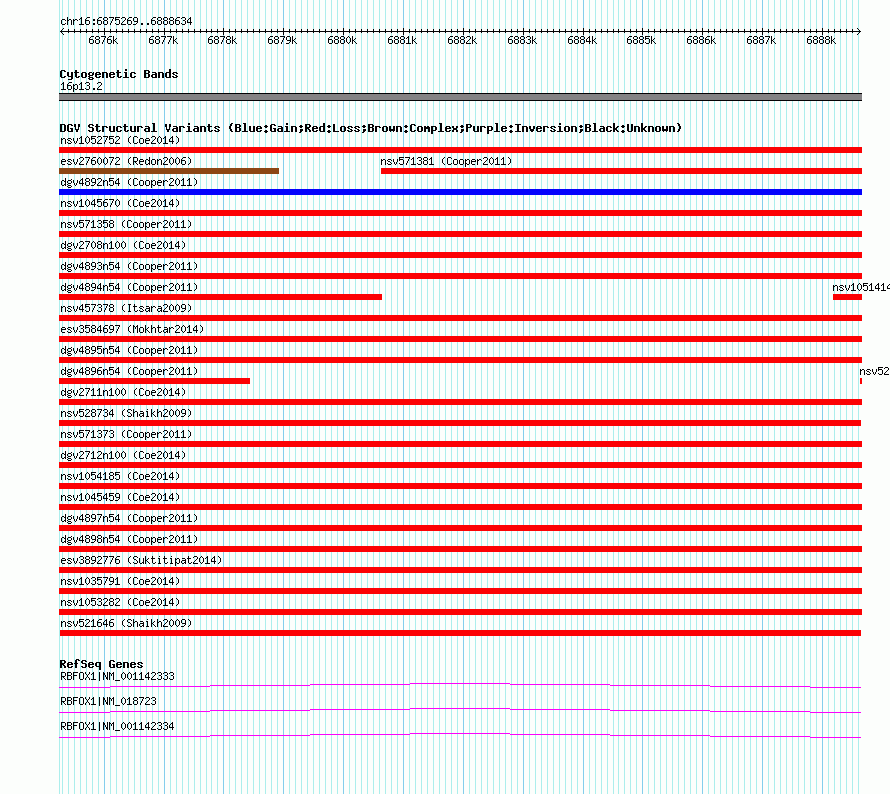Click the brown esv2760072 complex variant bar
This screenshot has height=794, width=890.
point(169,171)
